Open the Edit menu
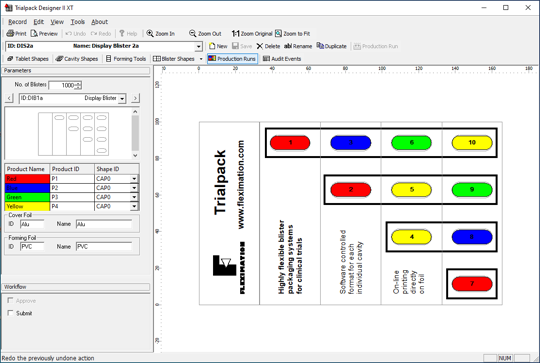The image size is (540, 363). pos(38,22)
